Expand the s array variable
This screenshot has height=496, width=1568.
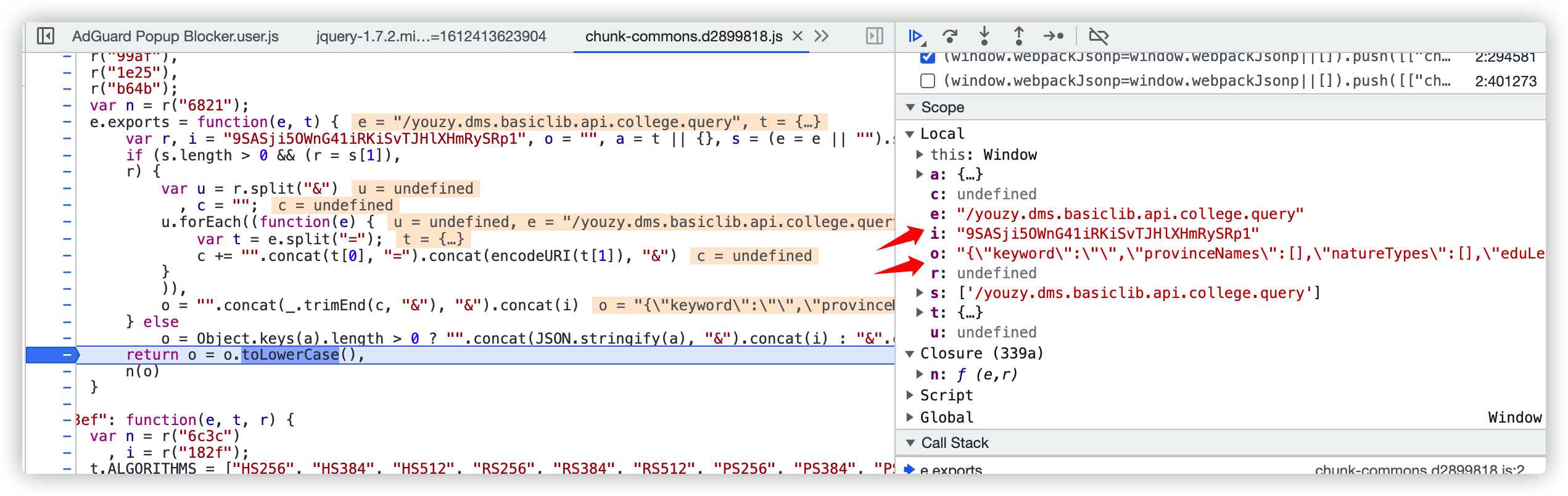(920, 292)
